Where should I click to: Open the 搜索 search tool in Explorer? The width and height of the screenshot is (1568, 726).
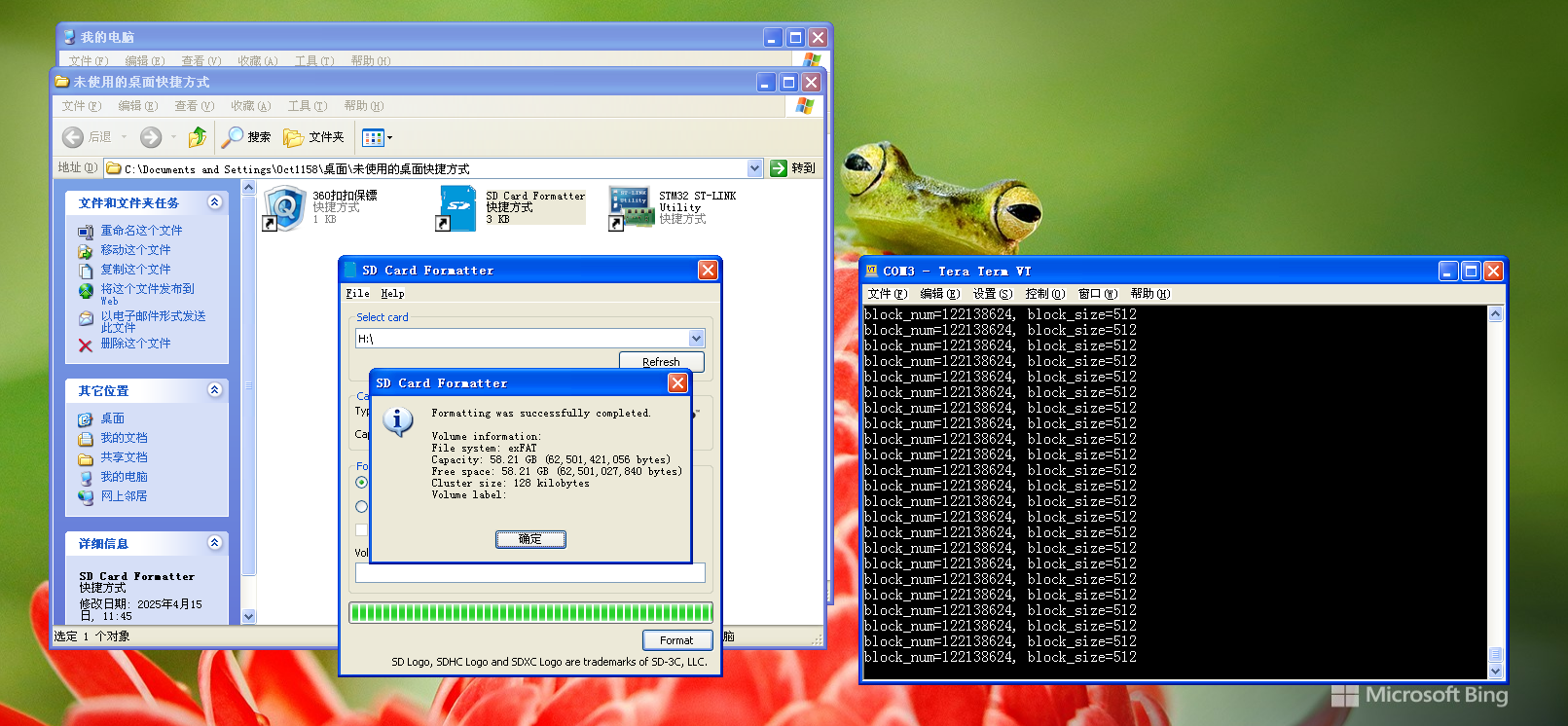[246, 137]
